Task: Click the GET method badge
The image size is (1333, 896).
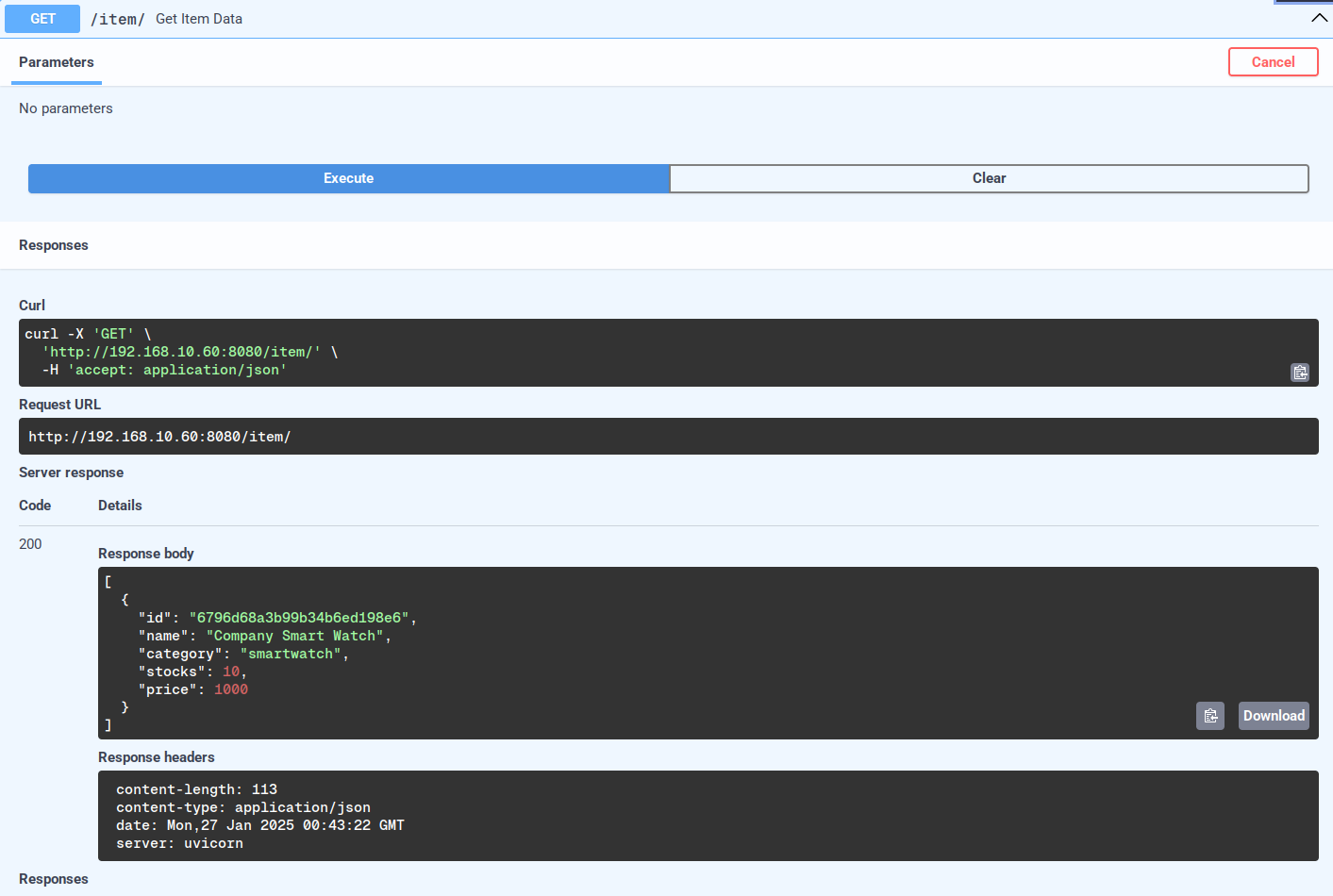Action: tap(42, 18)
